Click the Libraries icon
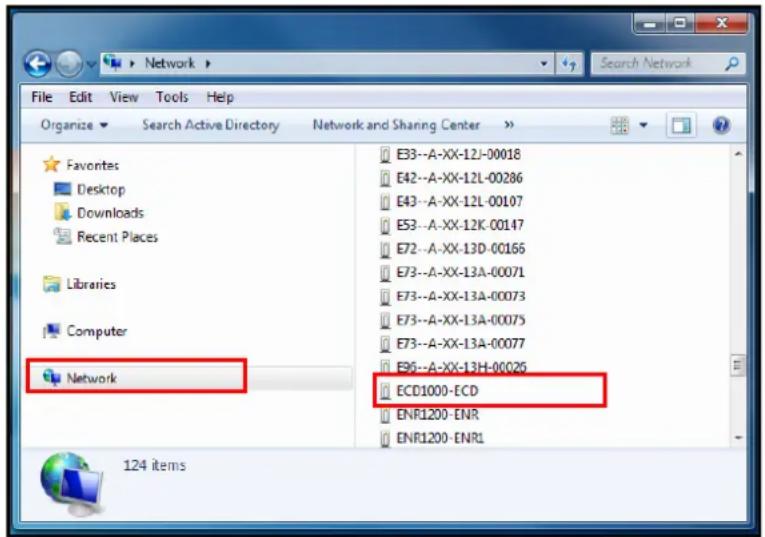This screenshot has height=537, width=765. point(52,284)
